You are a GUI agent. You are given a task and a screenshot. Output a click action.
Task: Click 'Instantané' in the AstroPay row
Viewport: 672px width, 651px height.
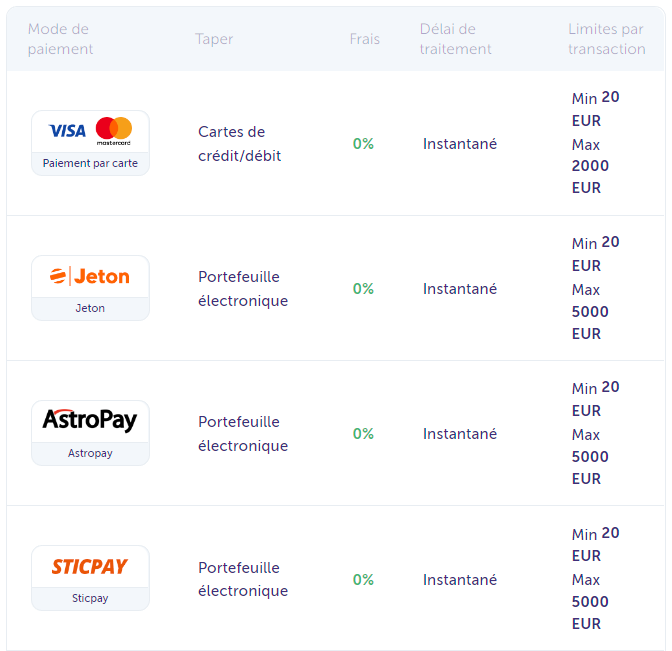pyautogui.click(x=460, y=434)
